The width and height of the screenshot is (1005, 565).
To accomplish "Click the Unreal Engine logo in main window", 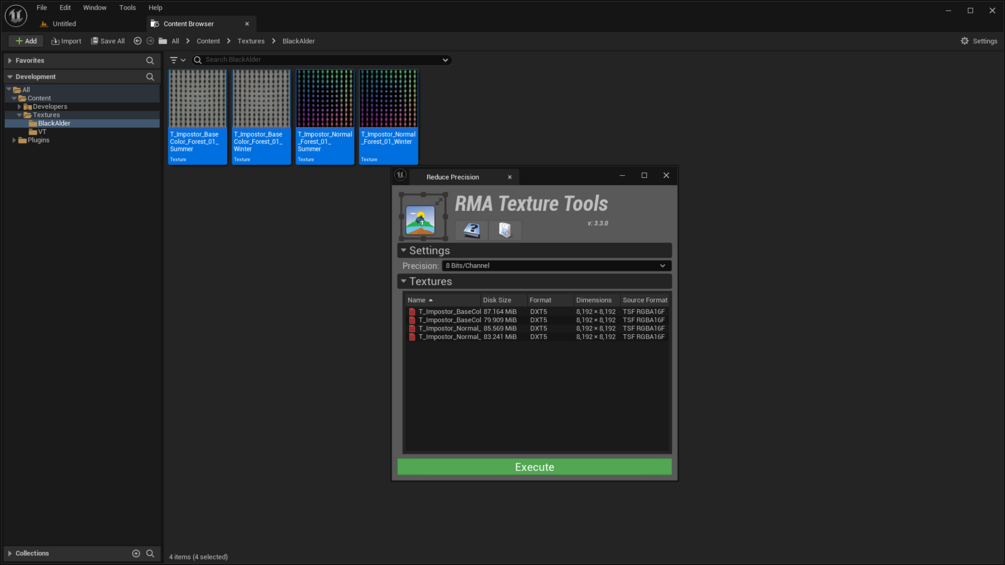I will tap(15, 15).
